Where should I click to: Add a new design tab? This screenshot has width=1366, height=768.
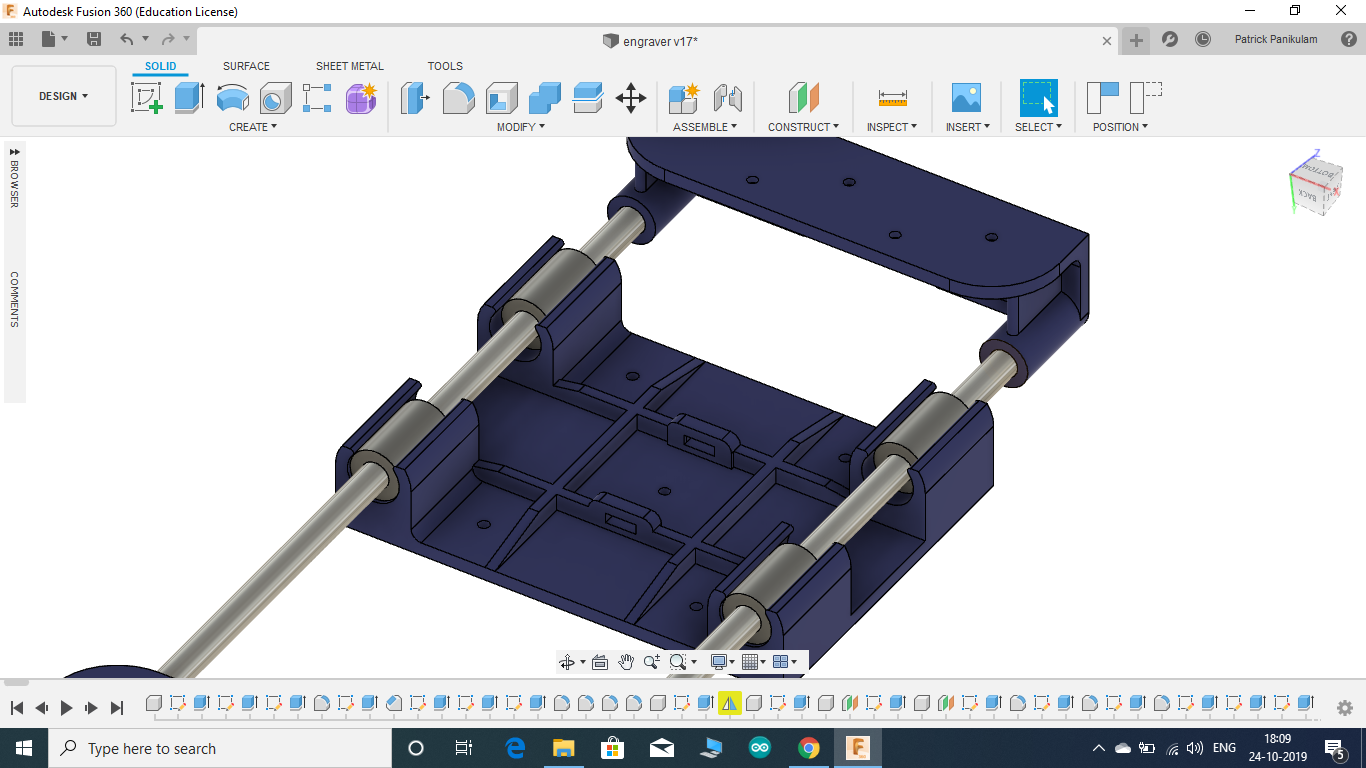coord(1135,40)
